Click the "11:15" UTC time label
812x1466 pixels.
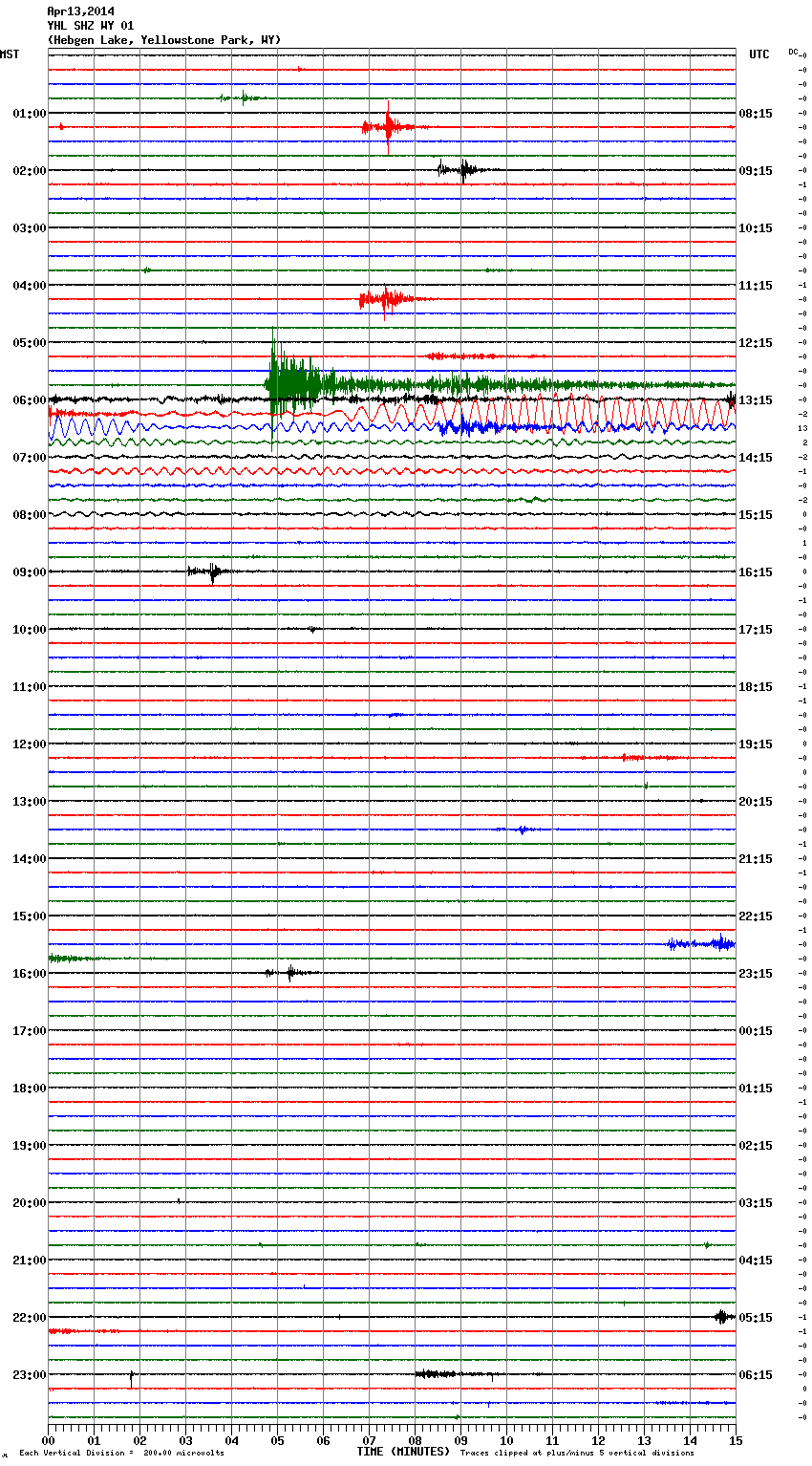[x=756, y=286]
